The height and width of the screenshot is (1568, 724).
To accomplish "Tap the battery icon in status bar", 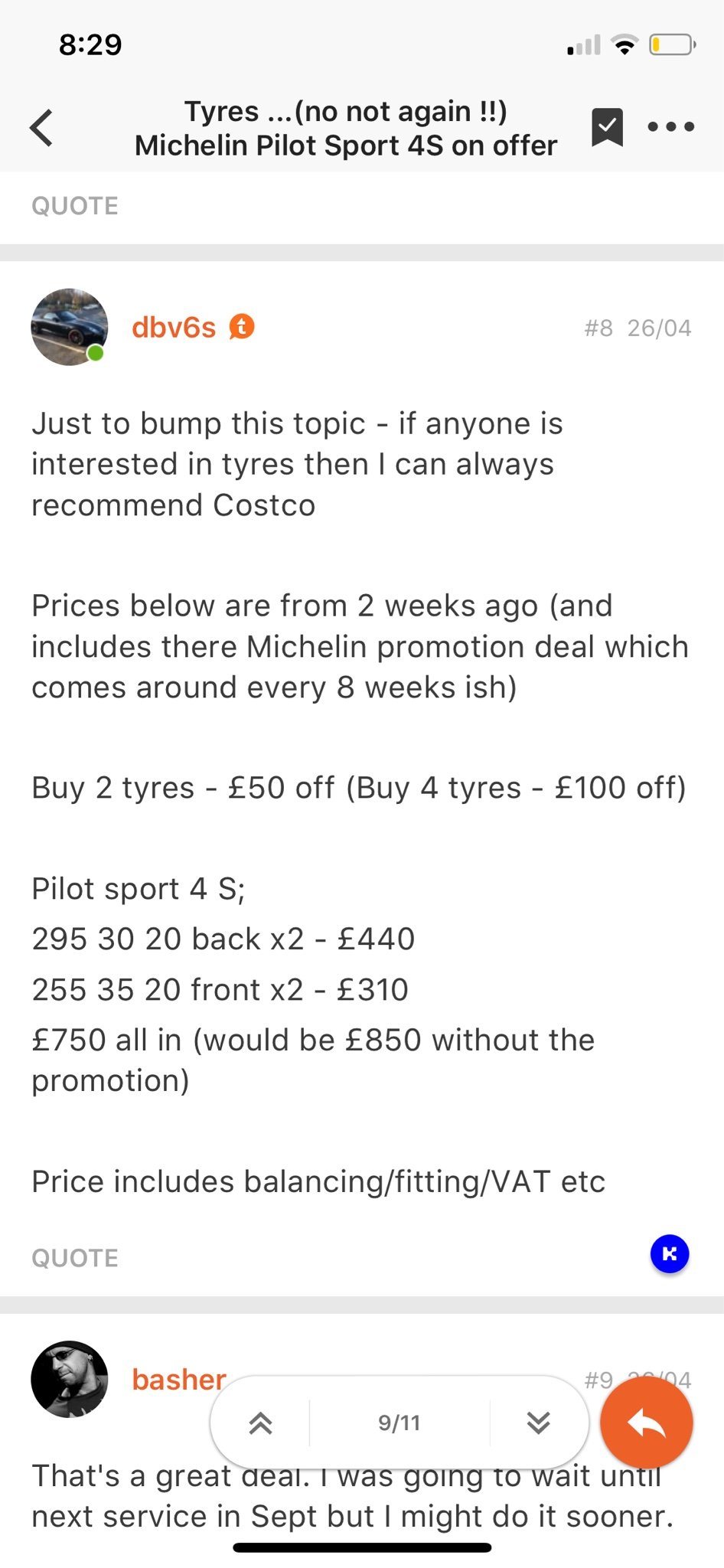I will pyautogui.click(x=671, y=45).
